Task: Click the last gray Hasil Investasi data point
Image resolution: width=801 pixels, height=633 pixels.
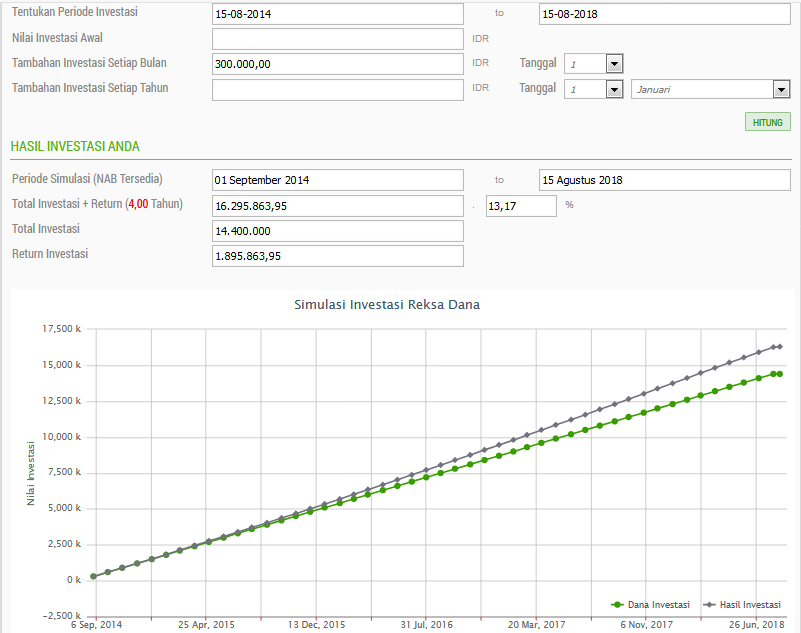Action: pos(779,347)
